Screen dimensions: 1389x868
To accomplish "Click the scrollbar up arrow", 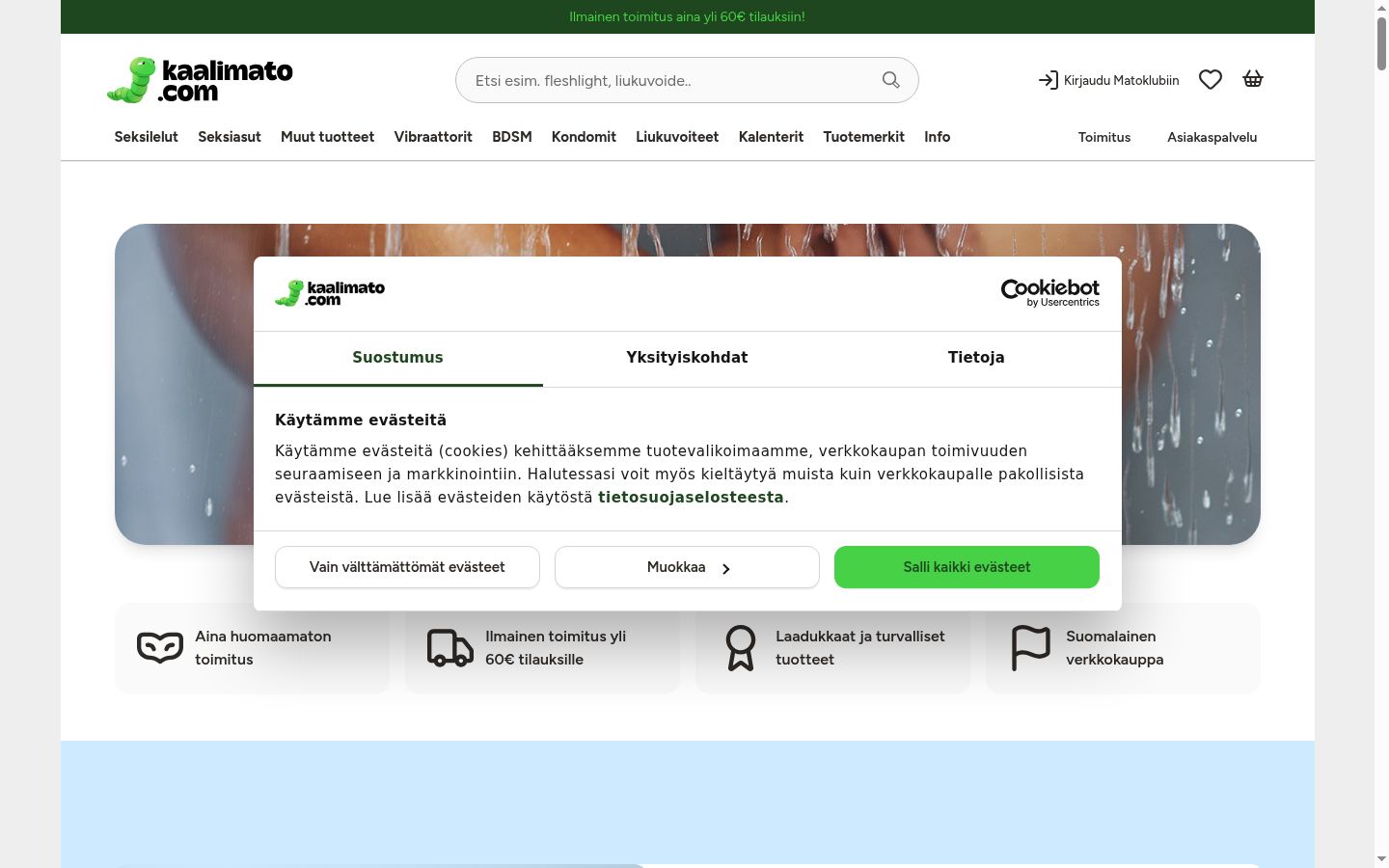I will coord(1381,8).
